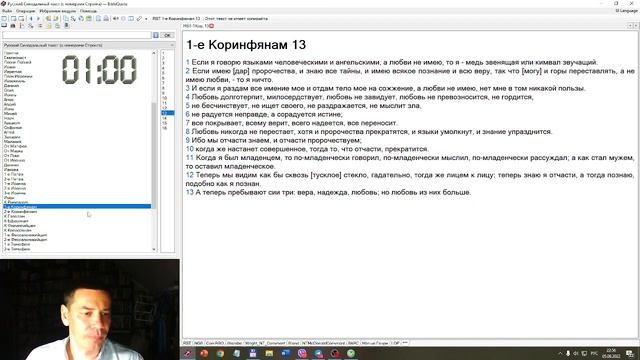Select К Римлянам in the book list
Screen dimensions: 640x360
tap(16, 202)
